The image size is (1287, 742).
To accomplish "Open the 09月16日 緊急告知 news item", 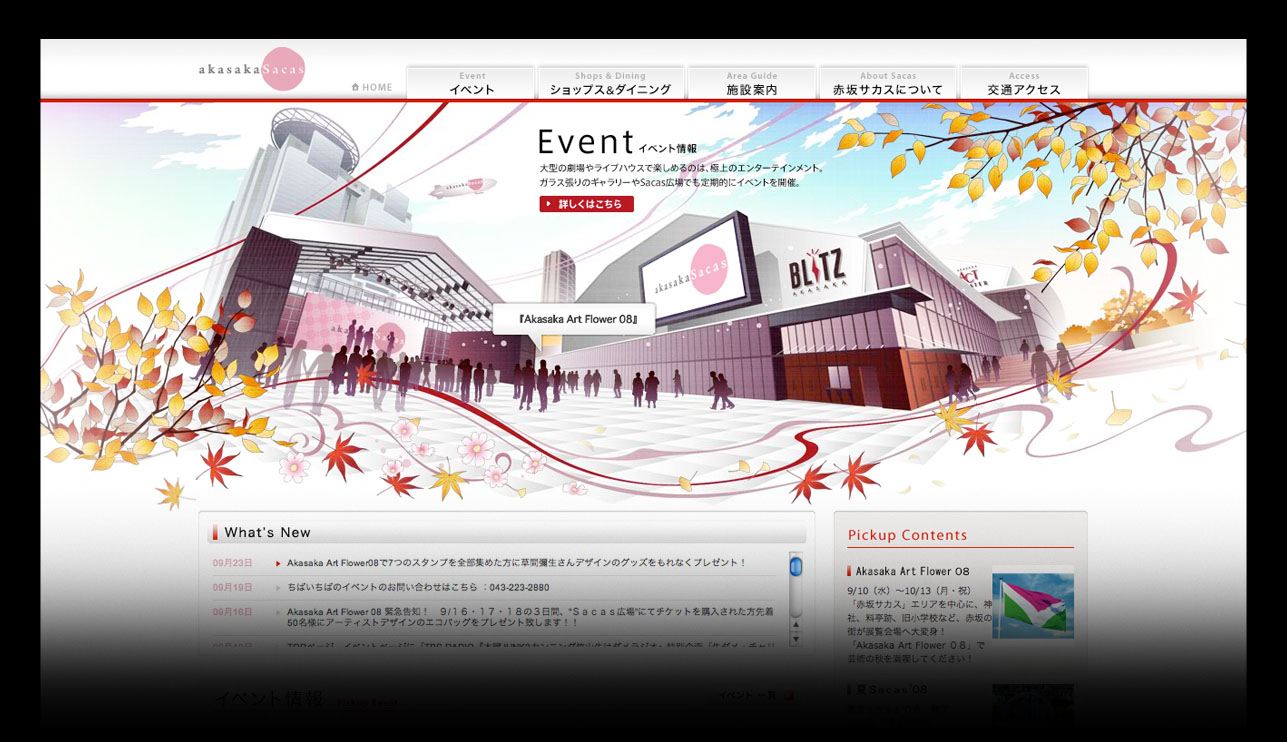I will 531,617.
